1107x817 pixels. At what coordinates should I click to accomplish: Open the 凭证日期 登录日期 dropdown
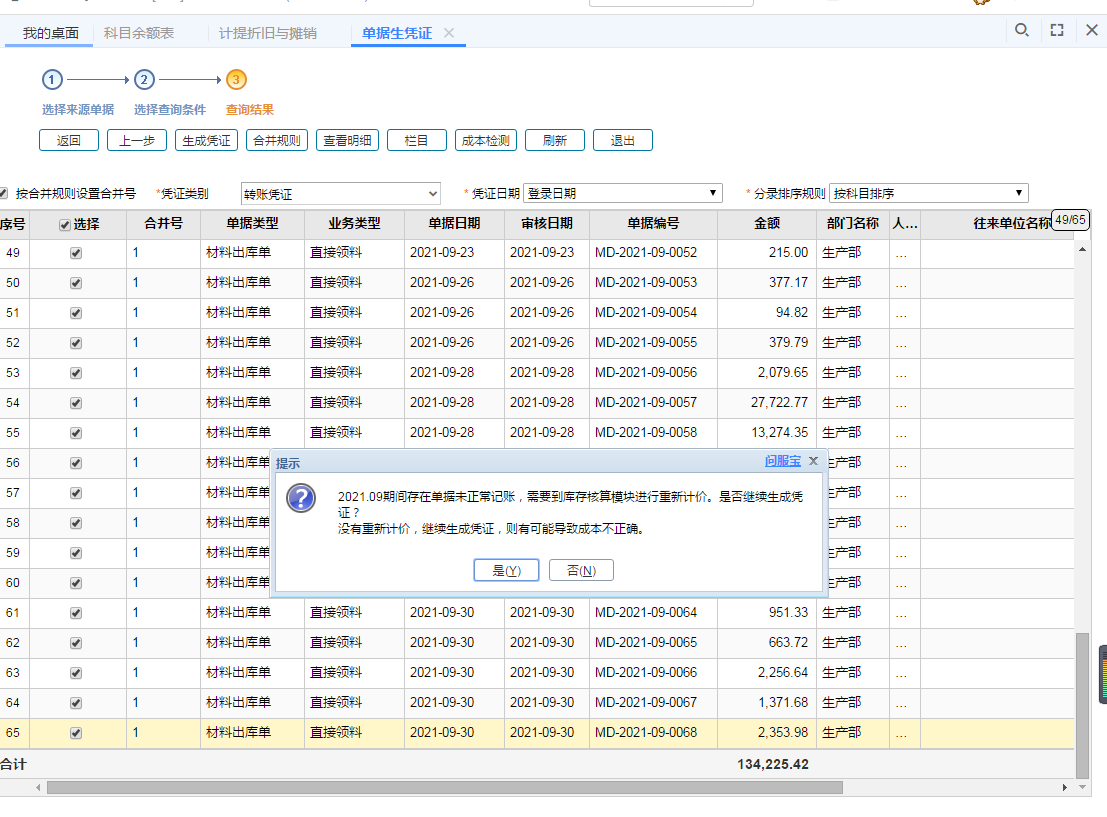point(623,193)
